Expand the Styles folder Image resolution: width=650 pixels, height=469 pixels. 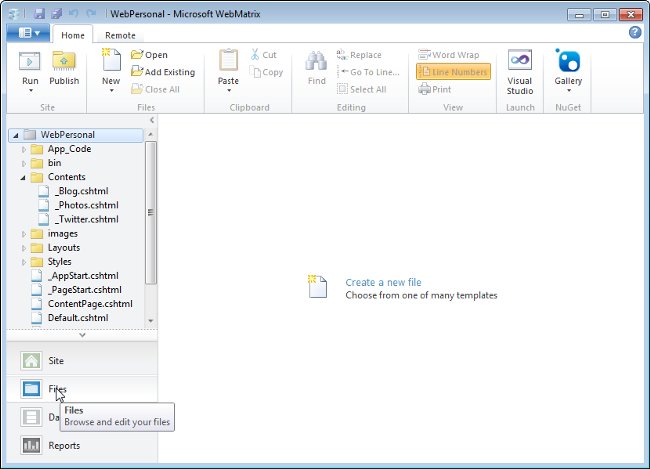click(x=24, y=262)
